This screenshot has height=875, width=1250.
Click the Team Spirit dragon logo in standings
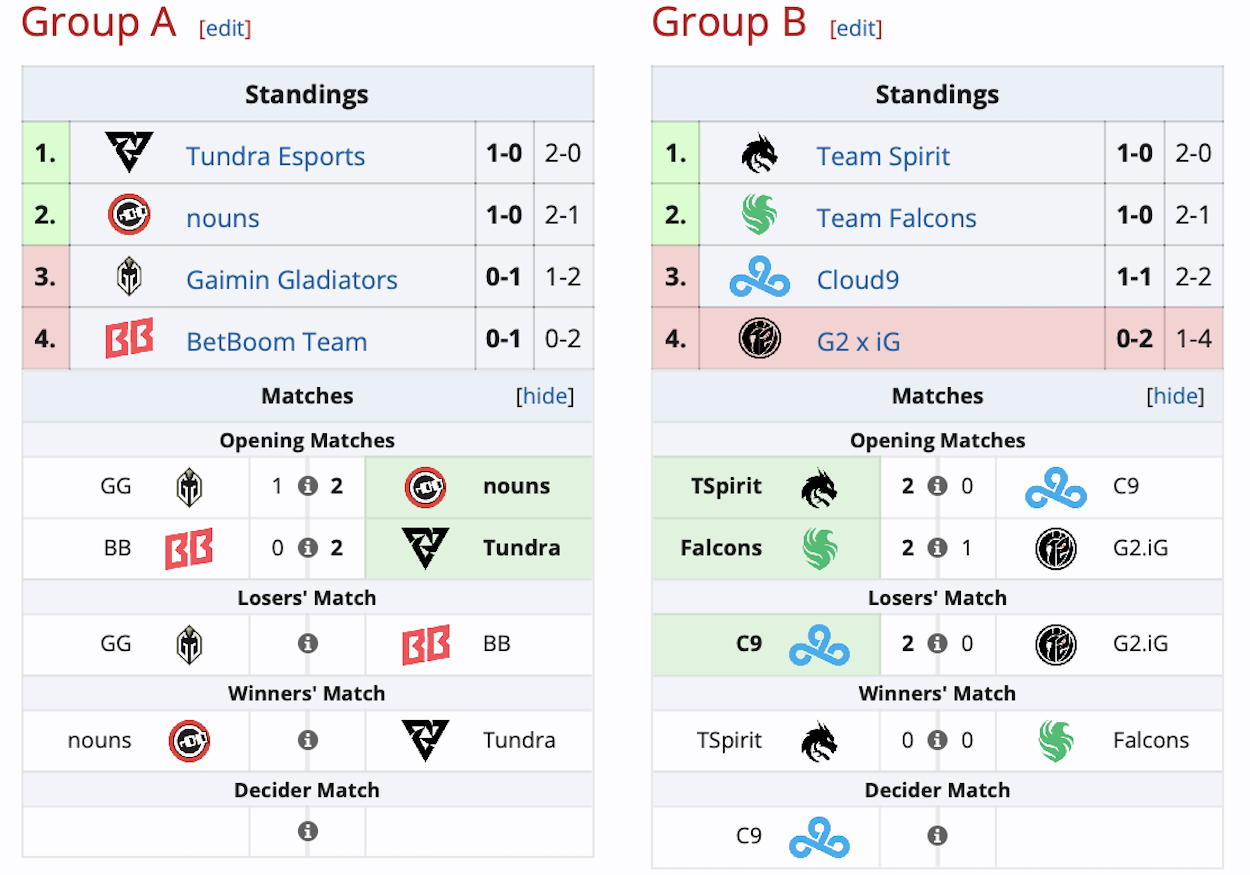coord(759,154)
